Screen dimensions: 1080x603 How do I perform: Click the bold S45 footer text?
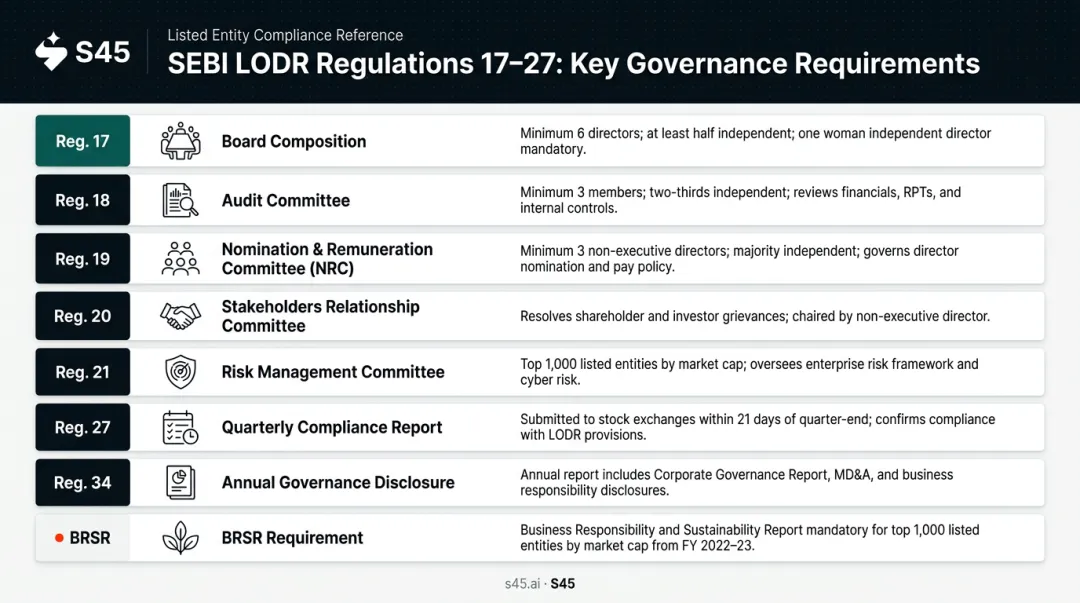(x=563, y=584)
